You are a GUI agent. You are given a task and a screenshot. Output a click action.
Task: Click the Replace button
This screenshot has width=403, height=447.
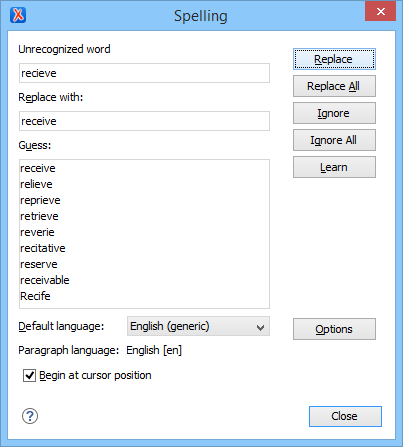pos(334,59)
